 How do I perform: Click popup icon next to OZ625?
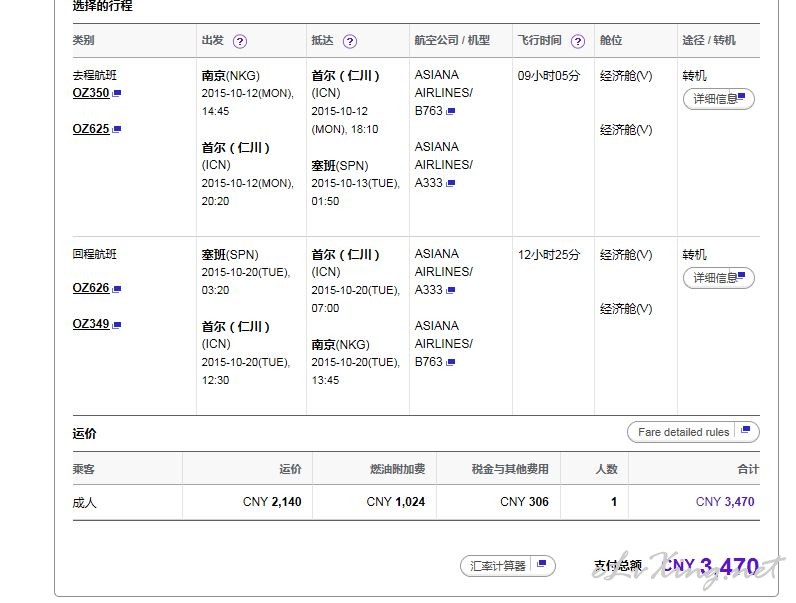(117, 129)
